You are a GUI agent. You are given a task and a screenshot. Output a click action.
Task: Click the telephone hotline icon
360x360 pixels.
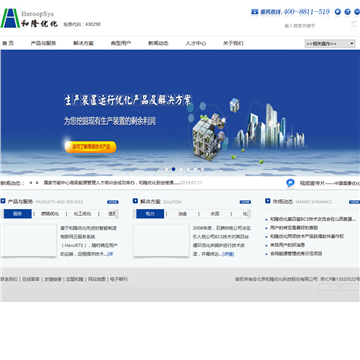click(x=255, y=12)
